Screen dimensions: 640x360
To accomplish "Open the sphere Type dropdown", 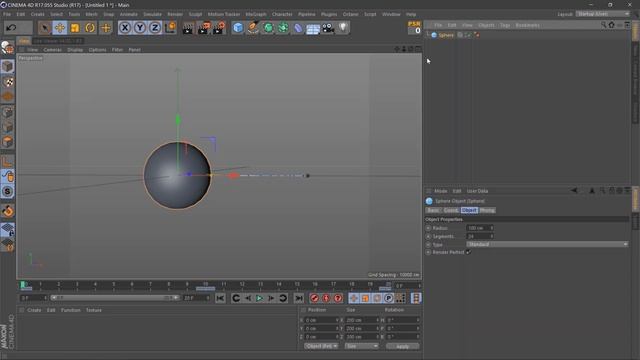I will pos(547,244).
